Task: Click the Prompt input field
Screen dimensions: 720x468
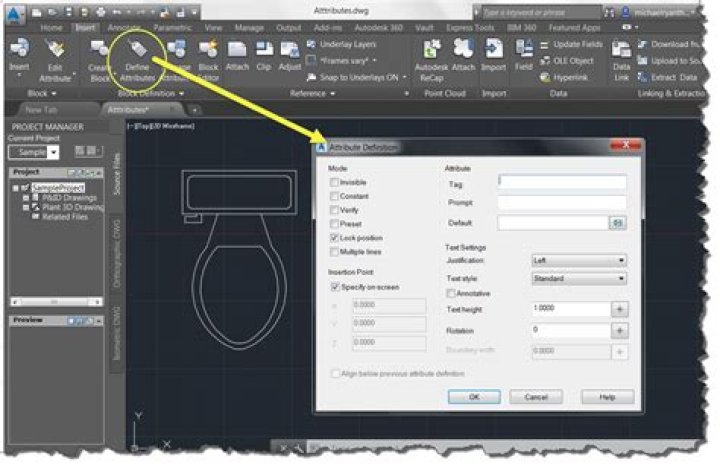Action: click(562, 202)
